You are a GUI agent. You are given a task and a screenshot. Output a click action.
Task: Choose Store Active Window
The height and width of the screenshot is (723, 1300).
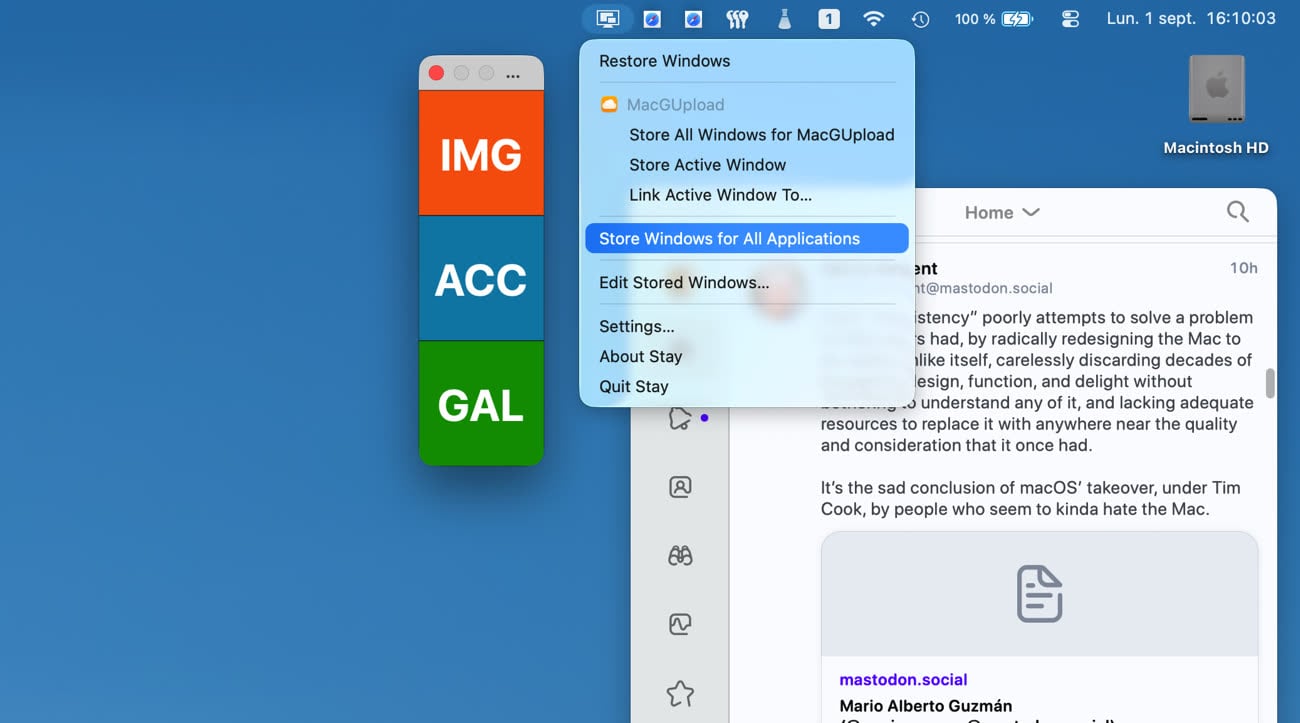[x=747, y=165]
